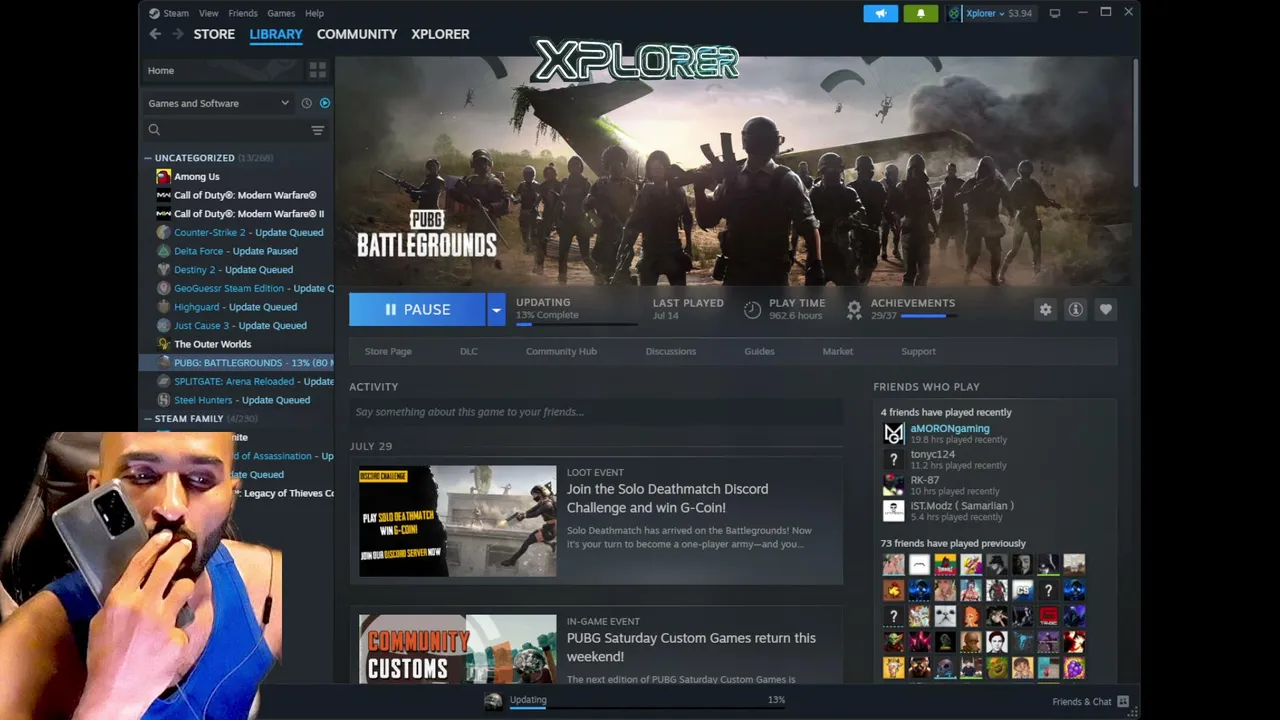Select Destiny 2 in the library list
Screen dimensions: 1280x720
coord(233,270)
